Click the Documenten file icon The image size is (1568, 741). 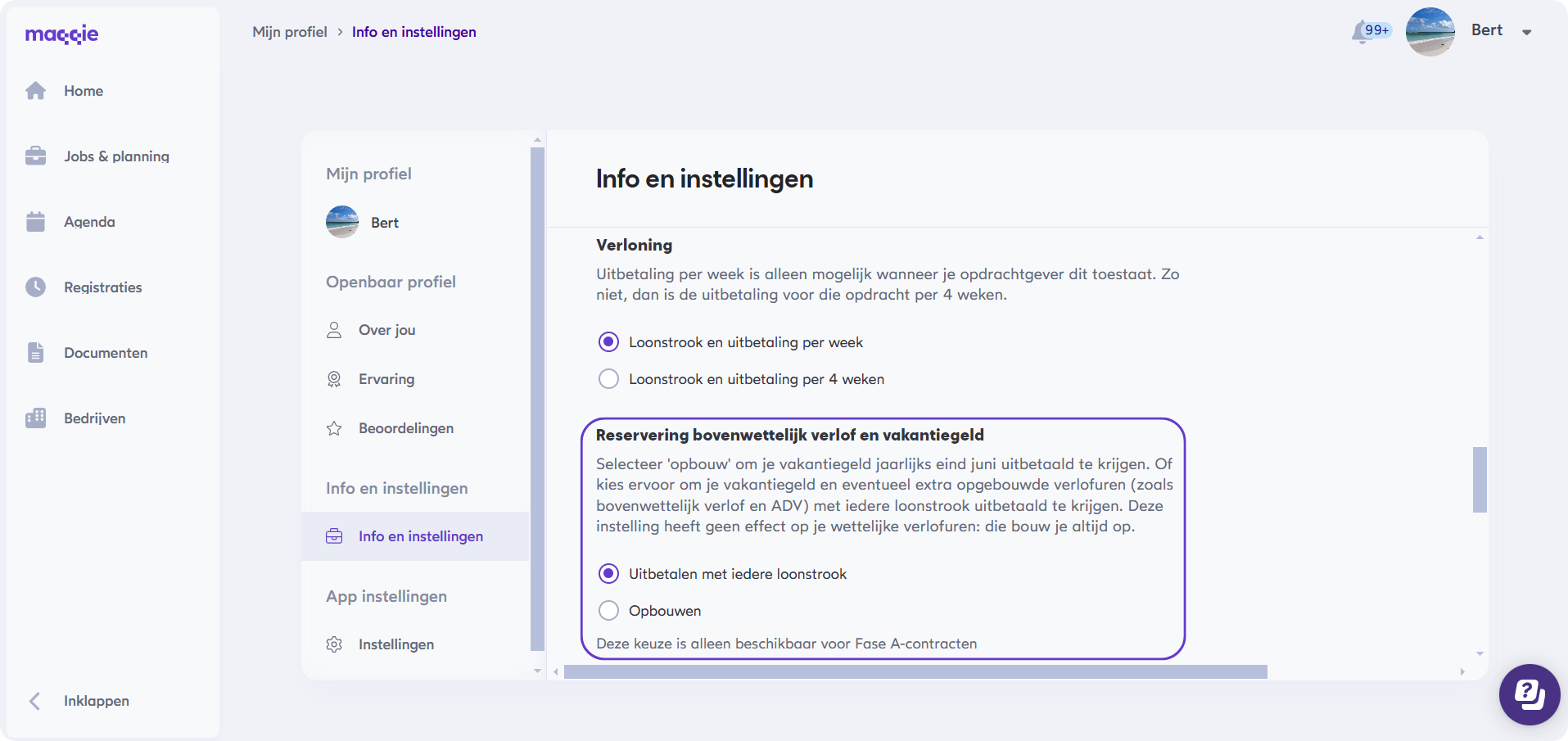click(35, 353)
